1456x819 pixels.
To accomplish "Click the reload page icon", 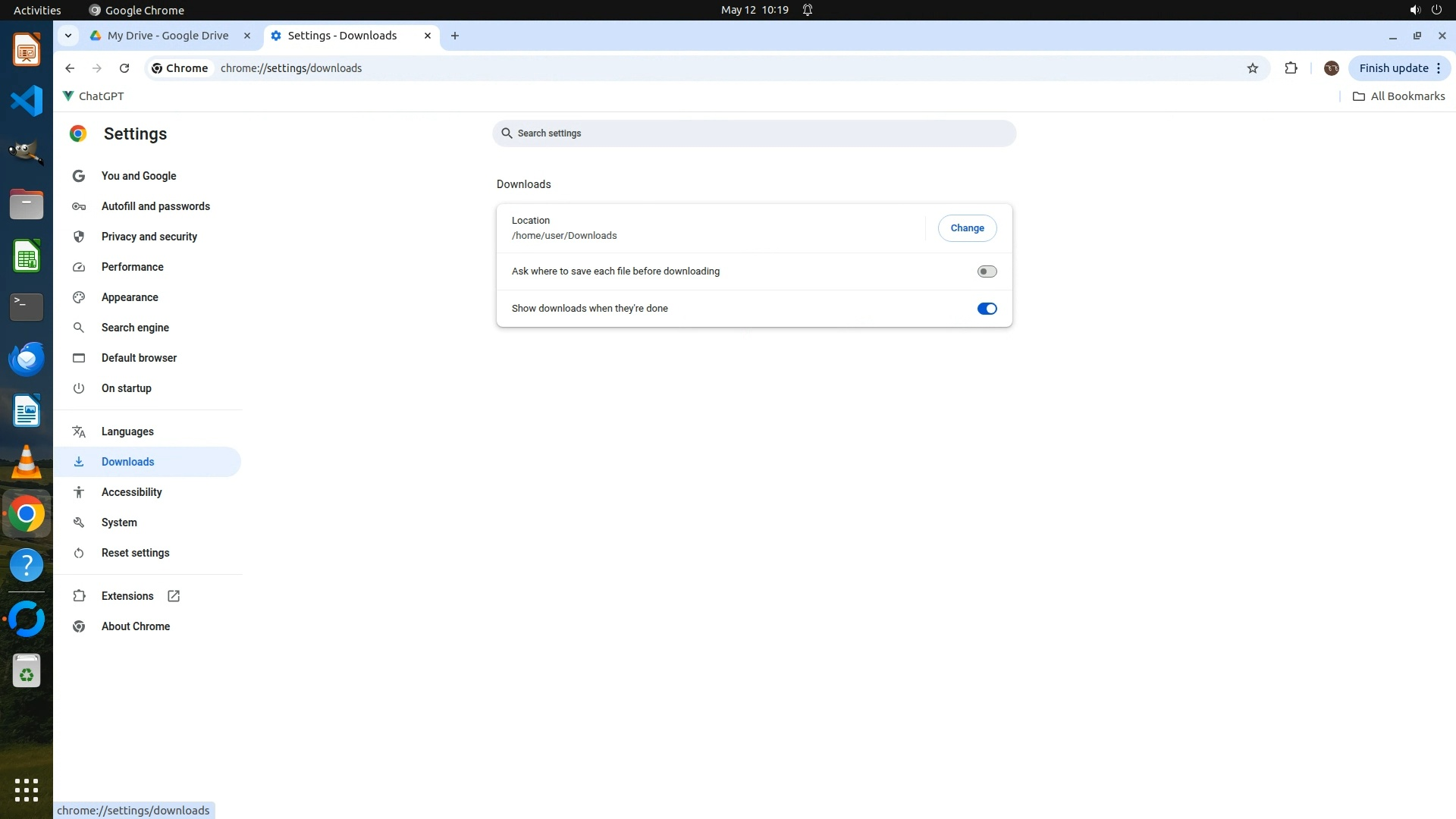I will [x=124, y=68].
